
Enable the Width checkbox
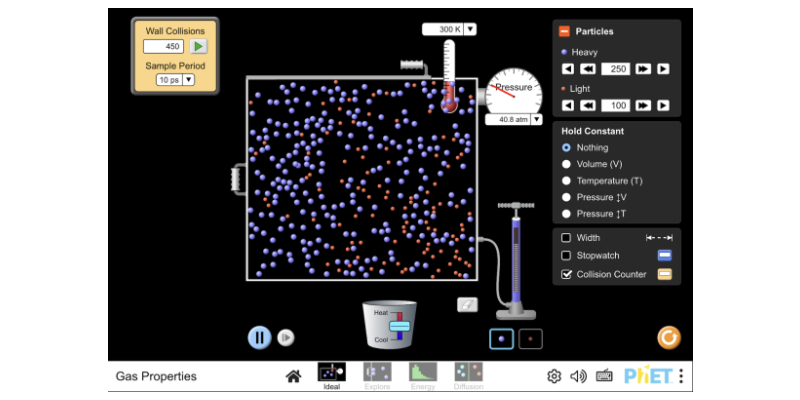[x=567, y=238]
